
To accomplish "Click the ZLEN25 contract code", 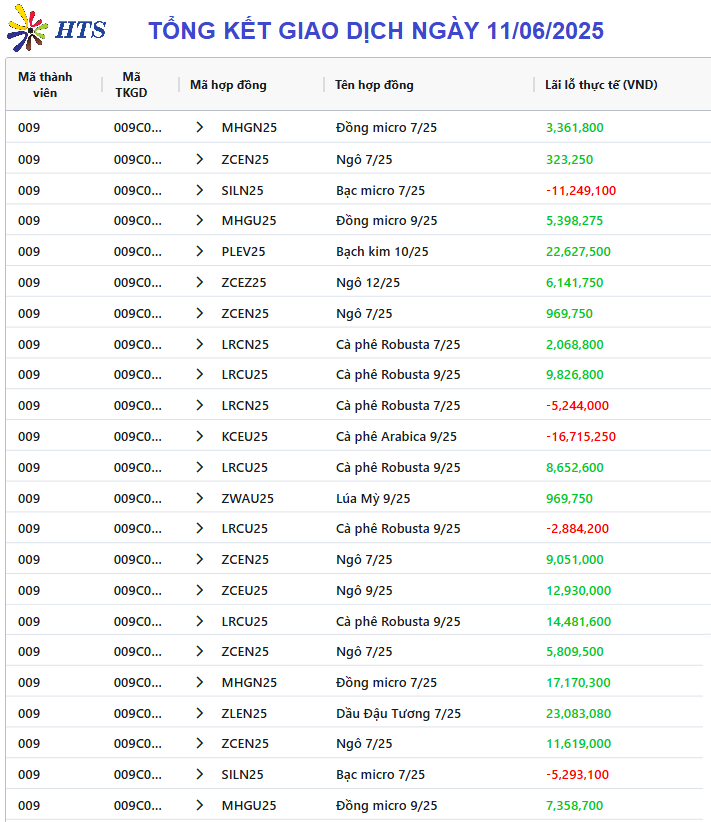I will pos(244,713).
